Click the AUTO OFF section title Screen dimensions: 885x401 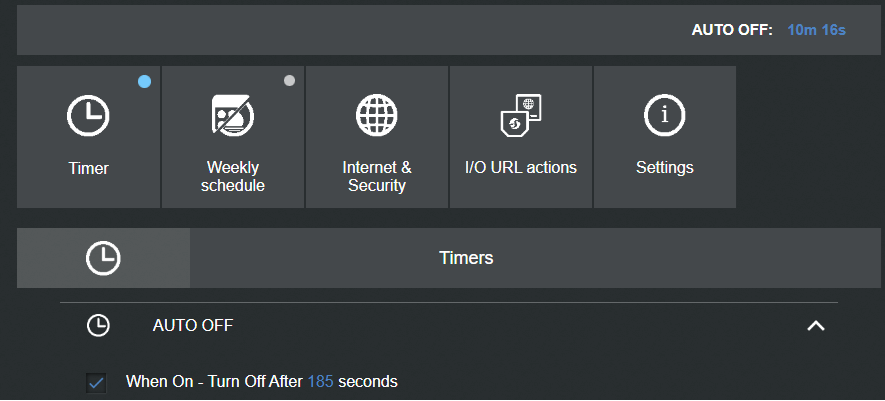(x=192, y=326)
